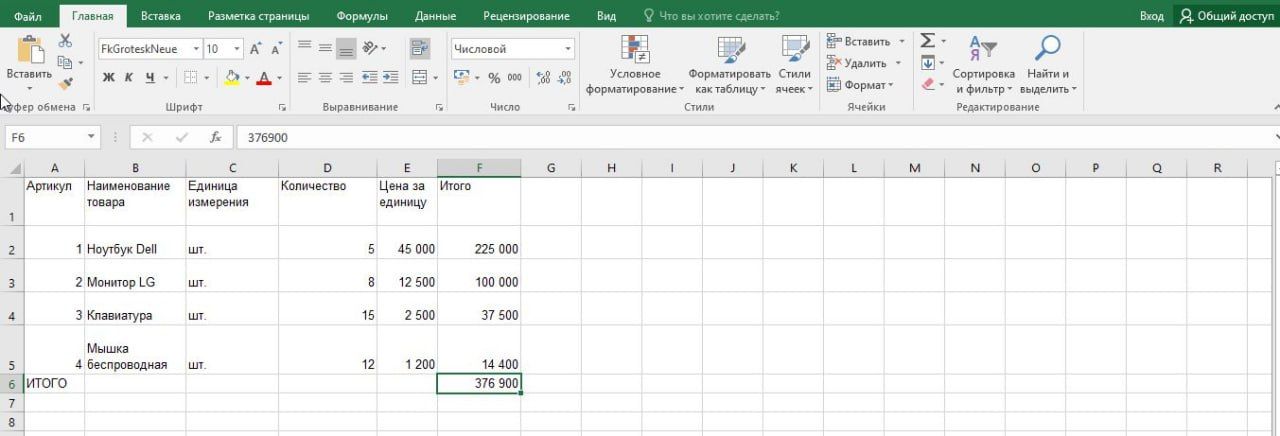The height and width of the screenshot is (436, 1280).
Task: Switch to the Рецензирование tab
Action: (x=526, y=16)
